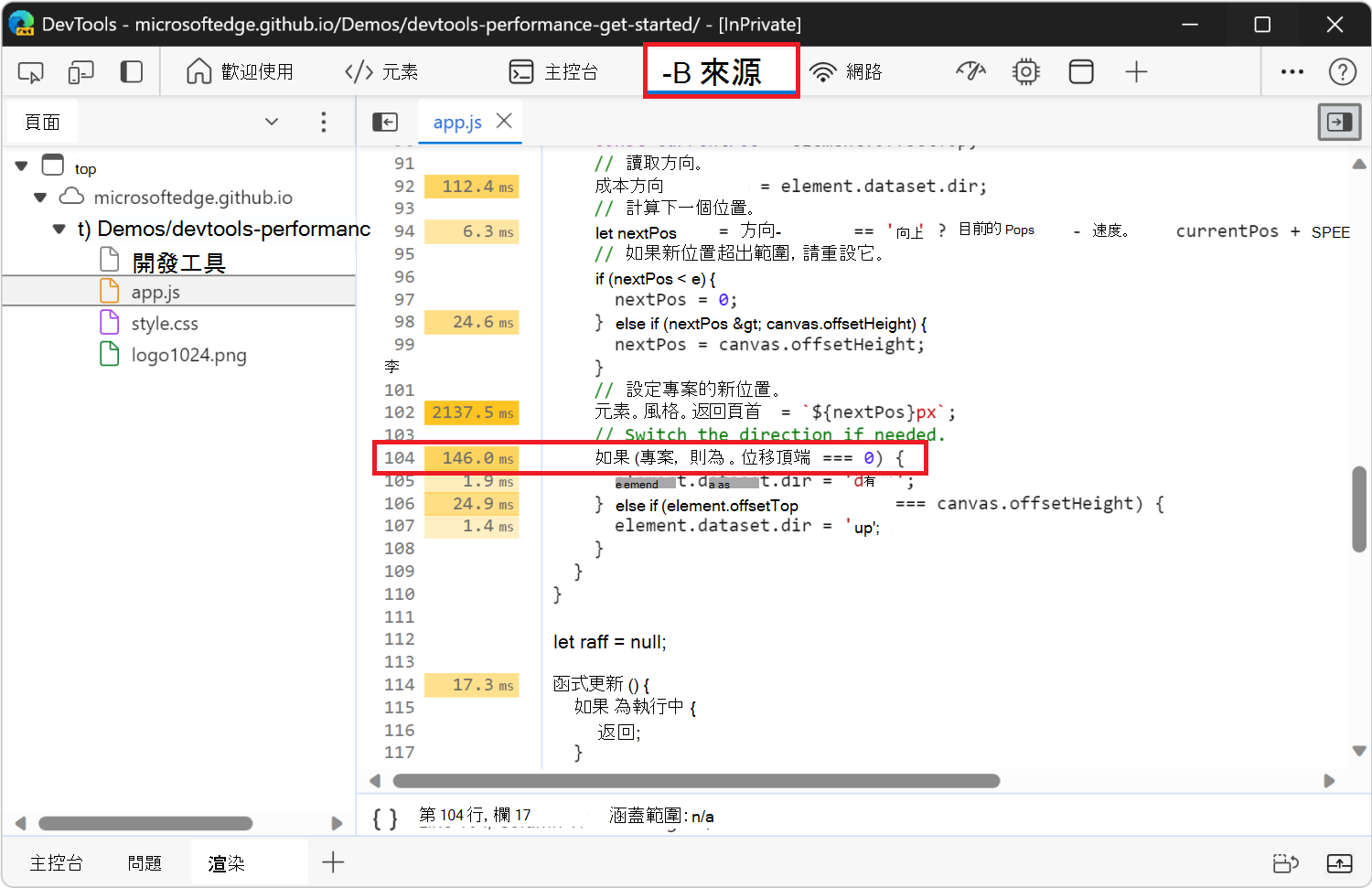Click the navigator scroll left arrow
Viewport: 1372px width, 888px height.
pyautogui.click(x=20, y=823)
